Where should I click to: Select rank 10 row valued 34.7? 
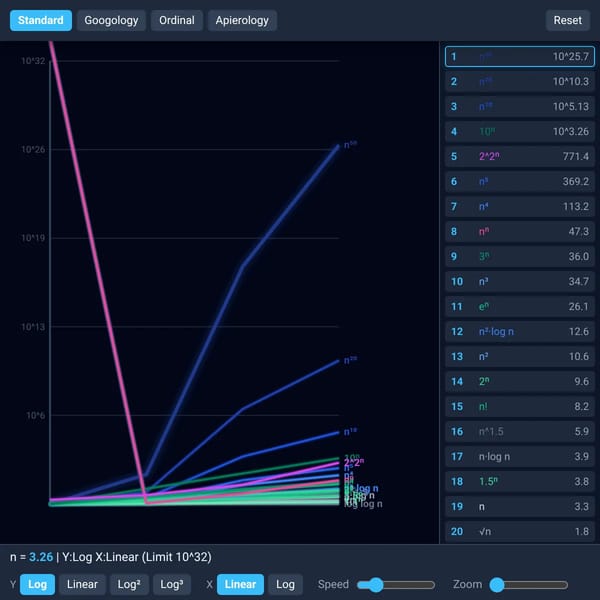[x=520, y=282]
